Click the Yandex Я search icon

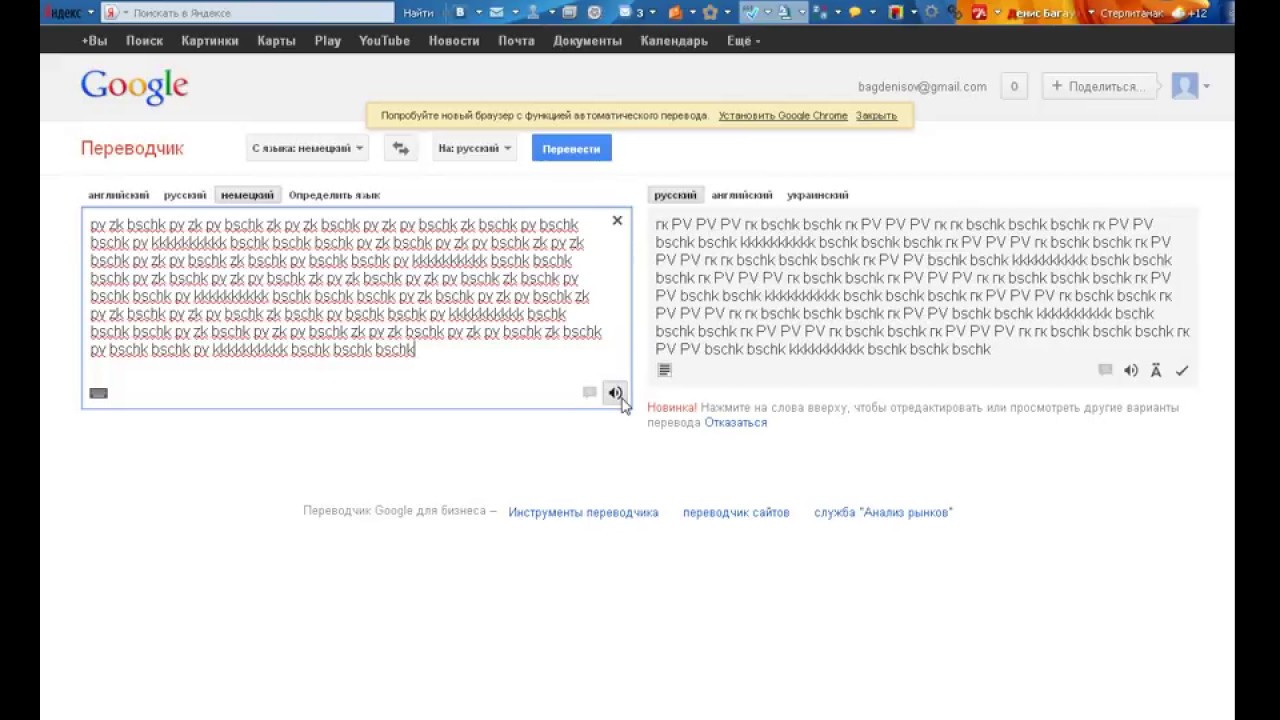point(112,13)
